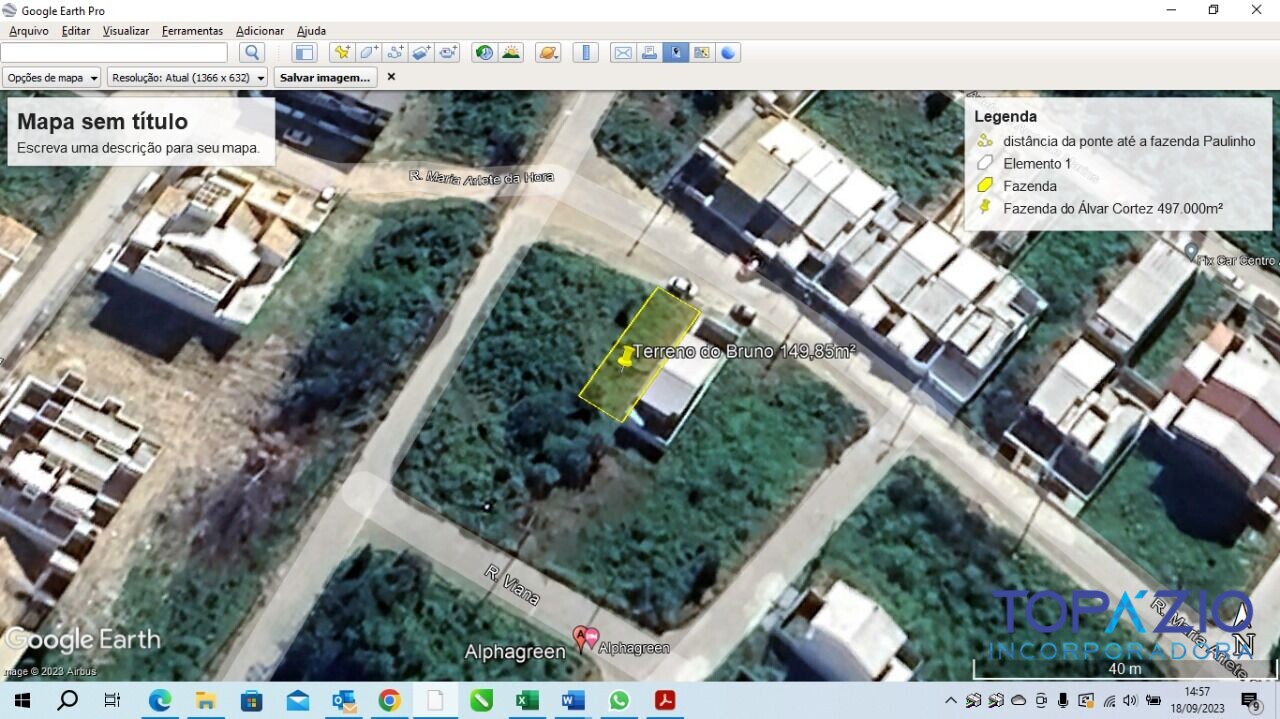
Task: Open the Ferramentas menu
Action: coord(192,31)
